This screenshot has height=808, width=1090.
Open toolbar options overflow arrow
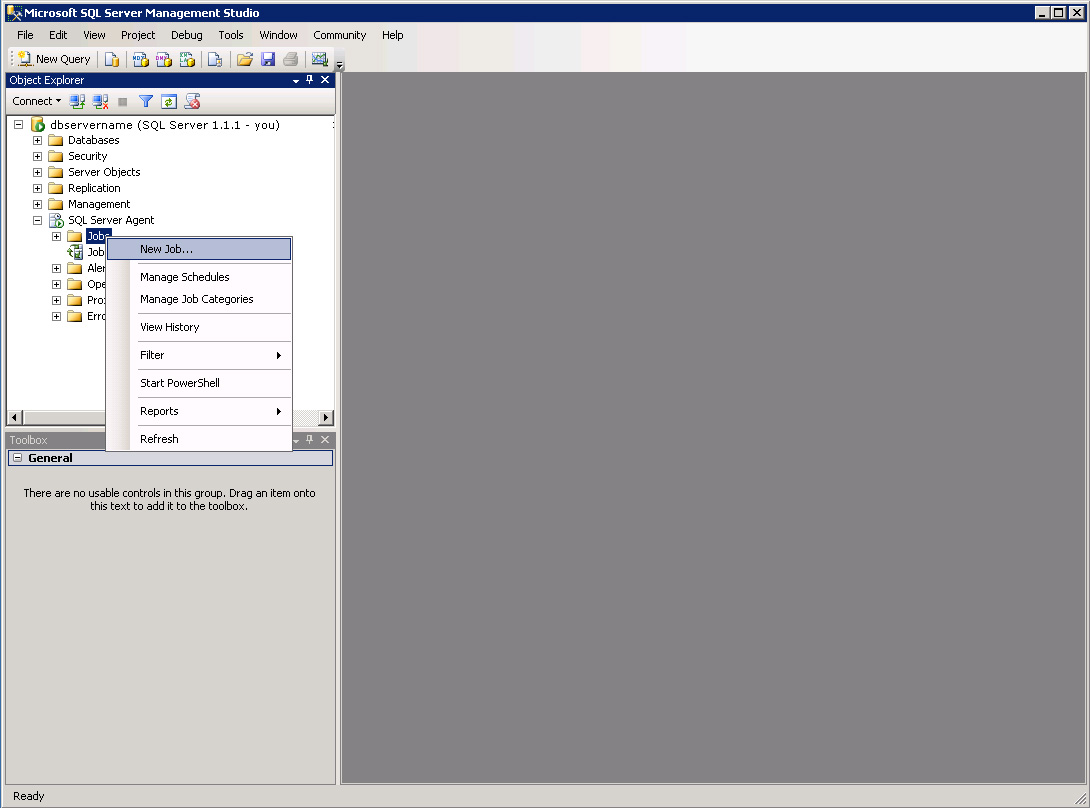click(339, 65)
